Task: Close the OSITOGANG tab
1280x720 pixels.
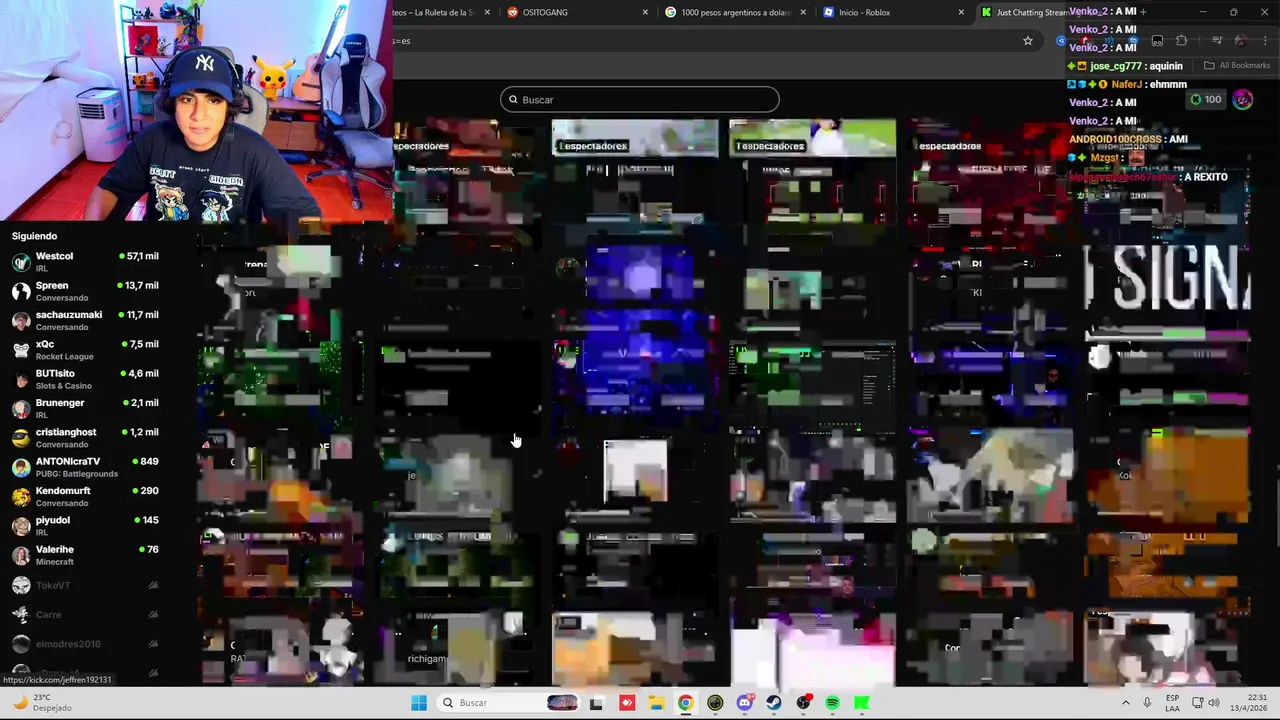Action: (645, 12)
